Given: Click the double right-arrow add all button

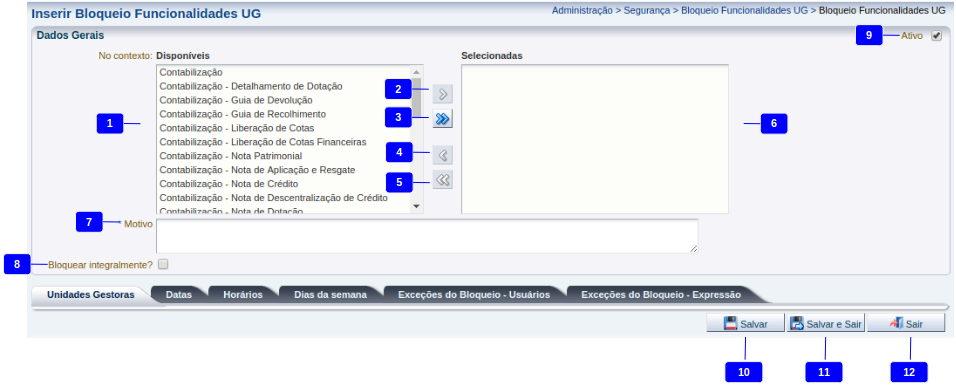Looking at the screenshot, I should [443, 119].
